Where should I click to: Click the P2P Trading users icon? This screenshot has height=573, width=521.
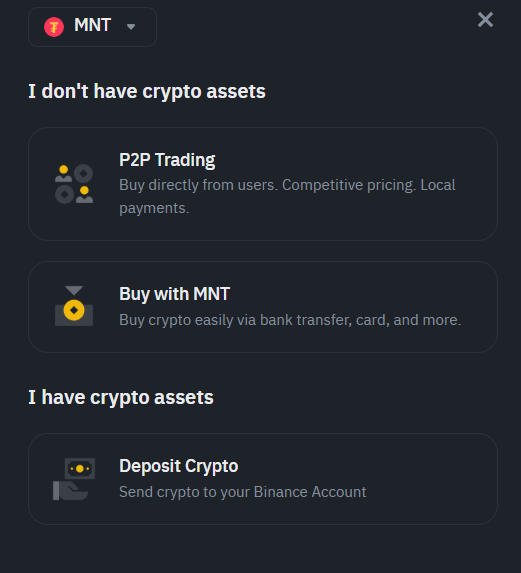[74, 184]
